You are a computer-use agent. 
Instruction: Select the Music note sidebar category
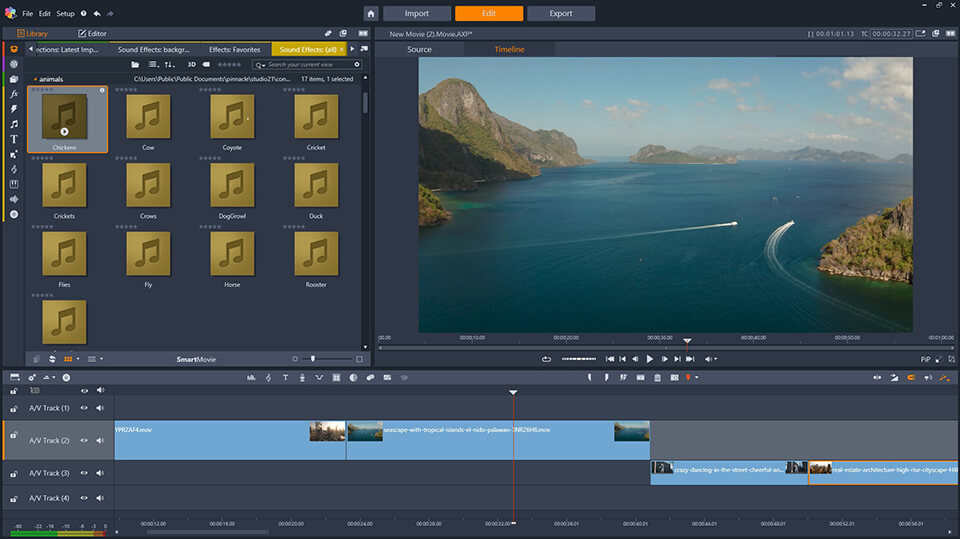(x=14, y=124)
